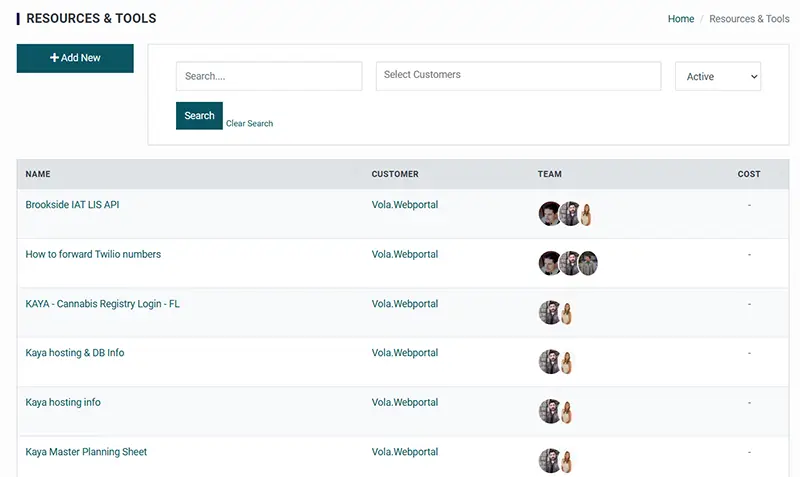This screenshot has height=477, width=800.
Task: Open the Brookside IAT LIS API resource
Action: coord(72,205)
